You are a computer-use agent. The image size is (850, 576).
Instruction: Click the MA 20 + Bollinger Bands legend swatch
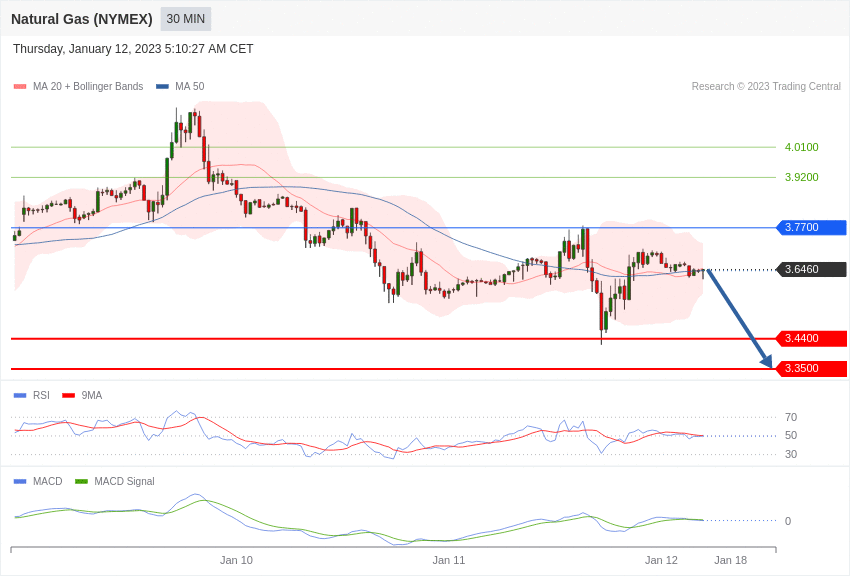click(x=20, y=87)
